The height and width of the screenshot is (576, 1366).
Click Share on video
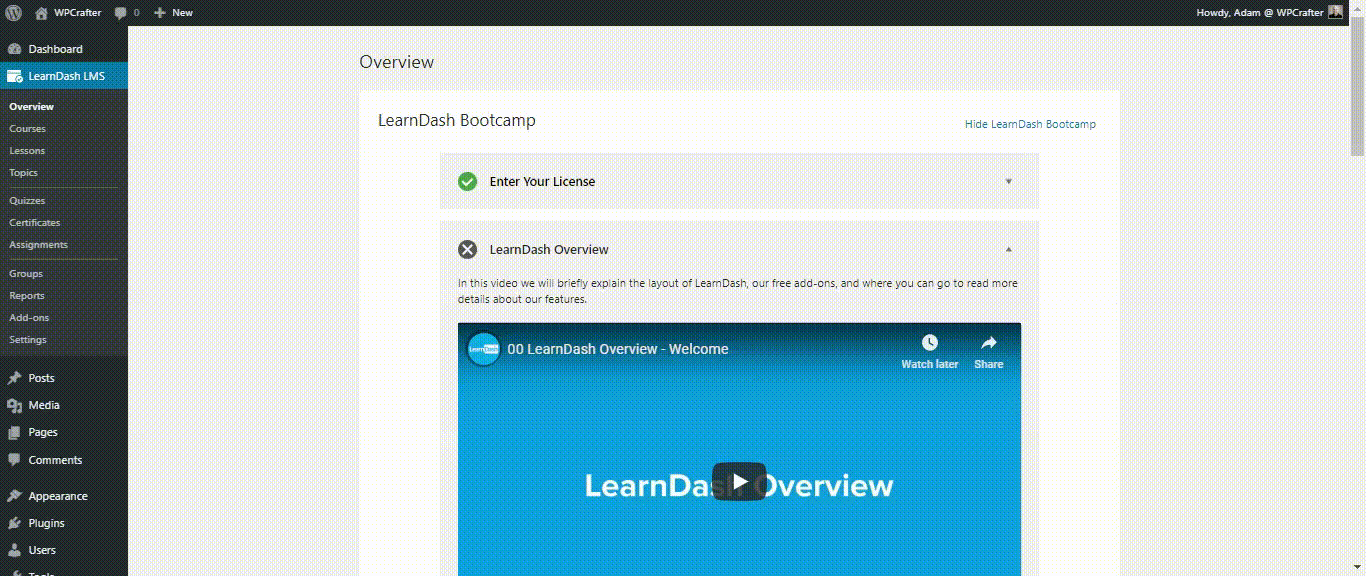pyautogui.click(x=988, y=352)
